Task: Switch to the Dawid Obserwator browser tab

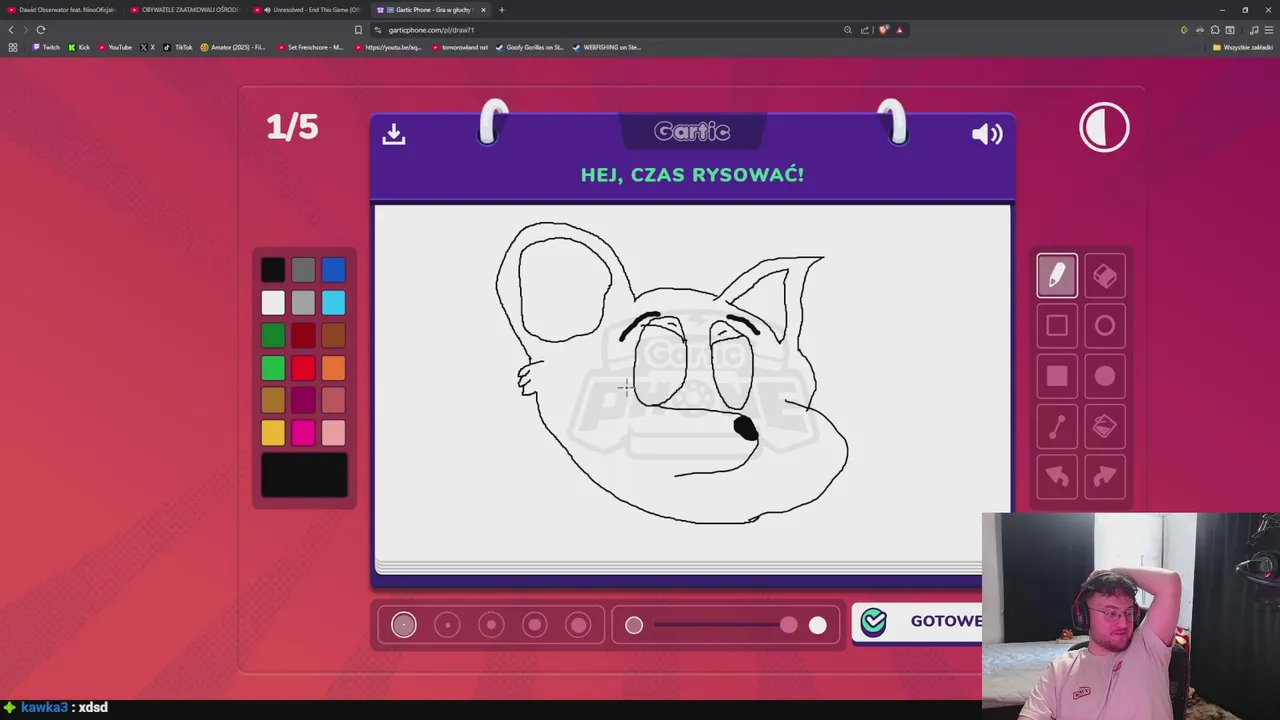Action: 61,10
